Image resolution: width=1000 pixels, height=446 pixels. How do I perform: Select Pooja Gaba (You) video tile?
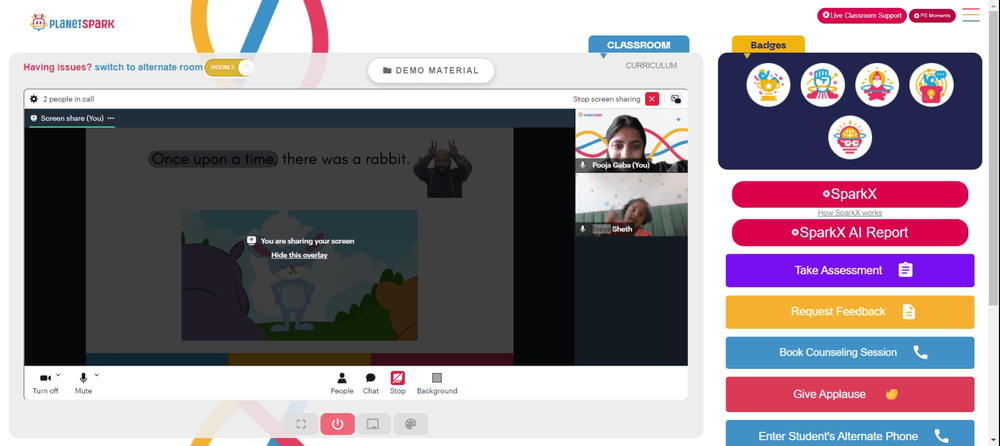[631, 140]
